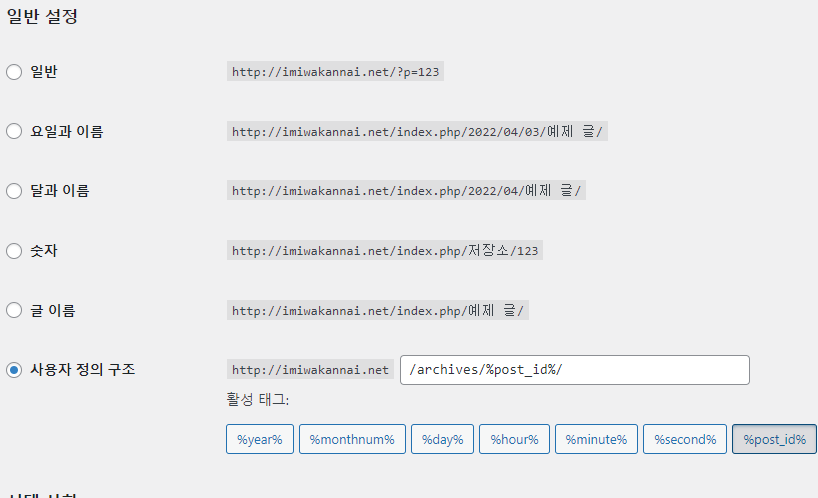Click the 2022/04/03 example URL text

(417, 131)
